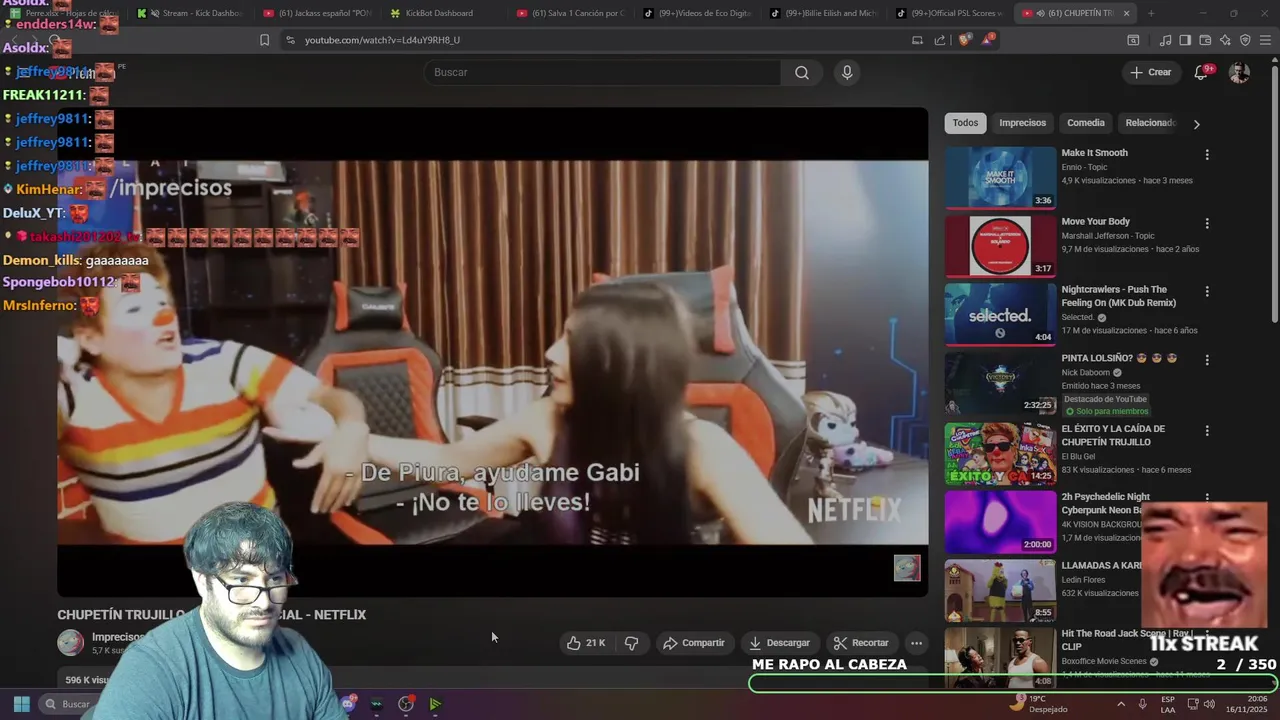Click the YouTube search magnifier button
Viewport: 1280px width, 720px height.
coord(802,72)
